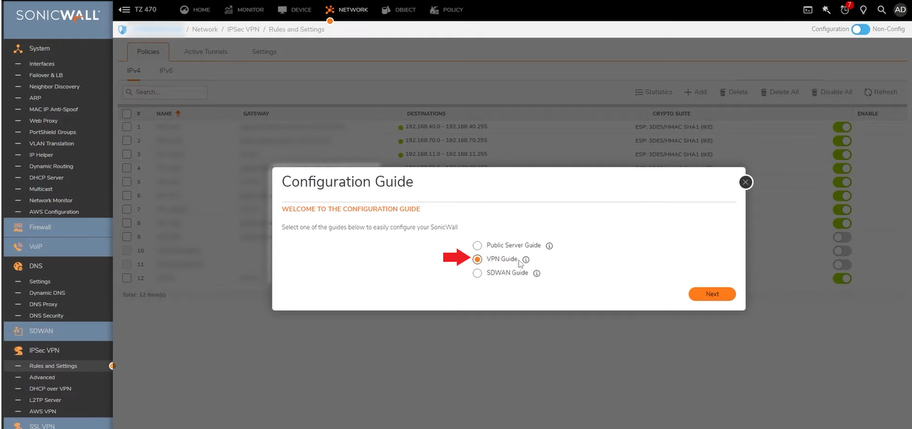This screenshot has height=429, width=912.
Task: Click the Search field in policies table
Action: point(165,92)
